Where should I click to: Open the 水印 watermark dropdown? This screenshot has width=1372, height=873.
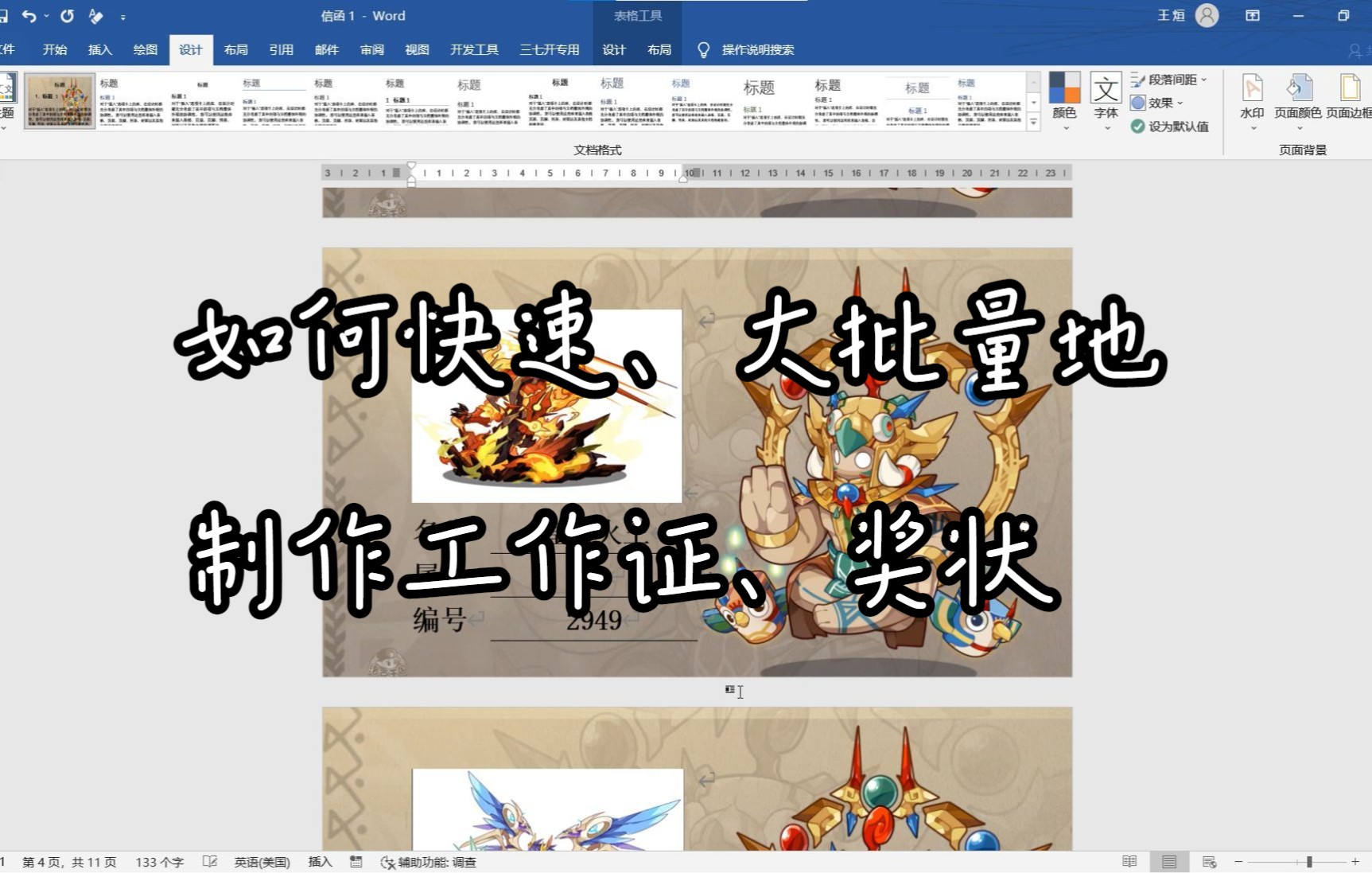point(1252,101)
